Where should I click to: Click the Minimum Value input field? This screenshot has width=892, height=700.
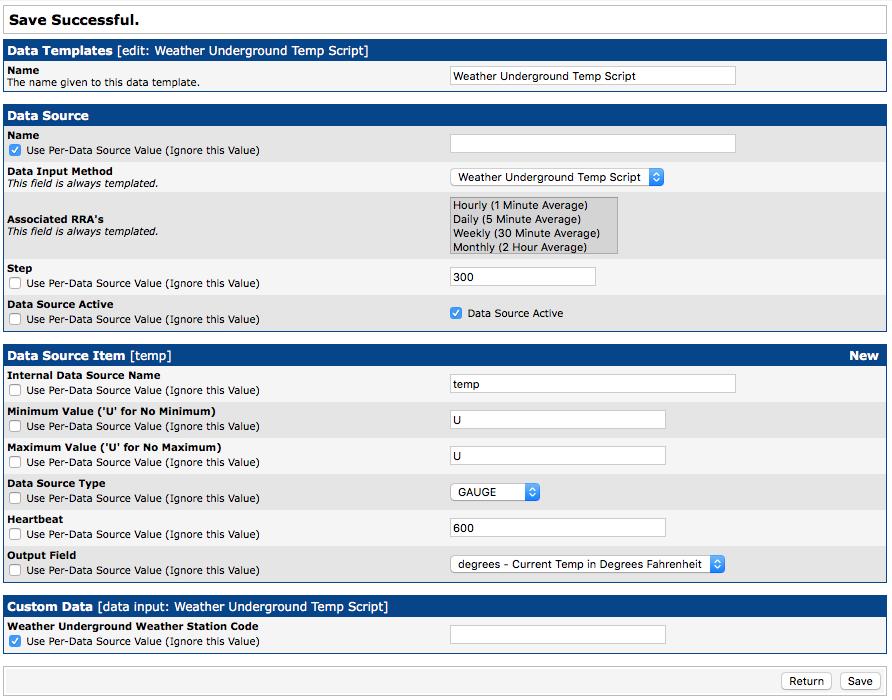pos(557,420)
